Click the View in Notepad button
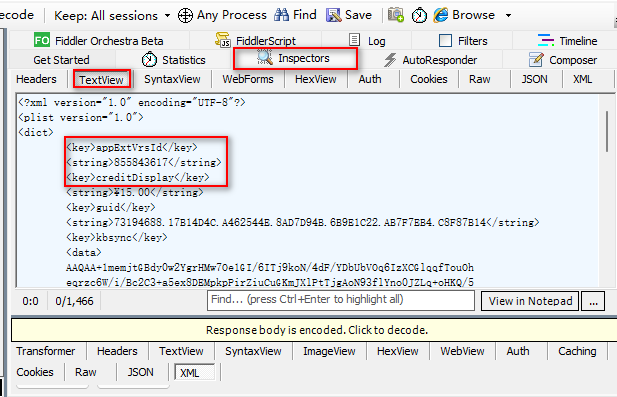The width and height of the screenshot is (617, 397). [x=530, y=301]
